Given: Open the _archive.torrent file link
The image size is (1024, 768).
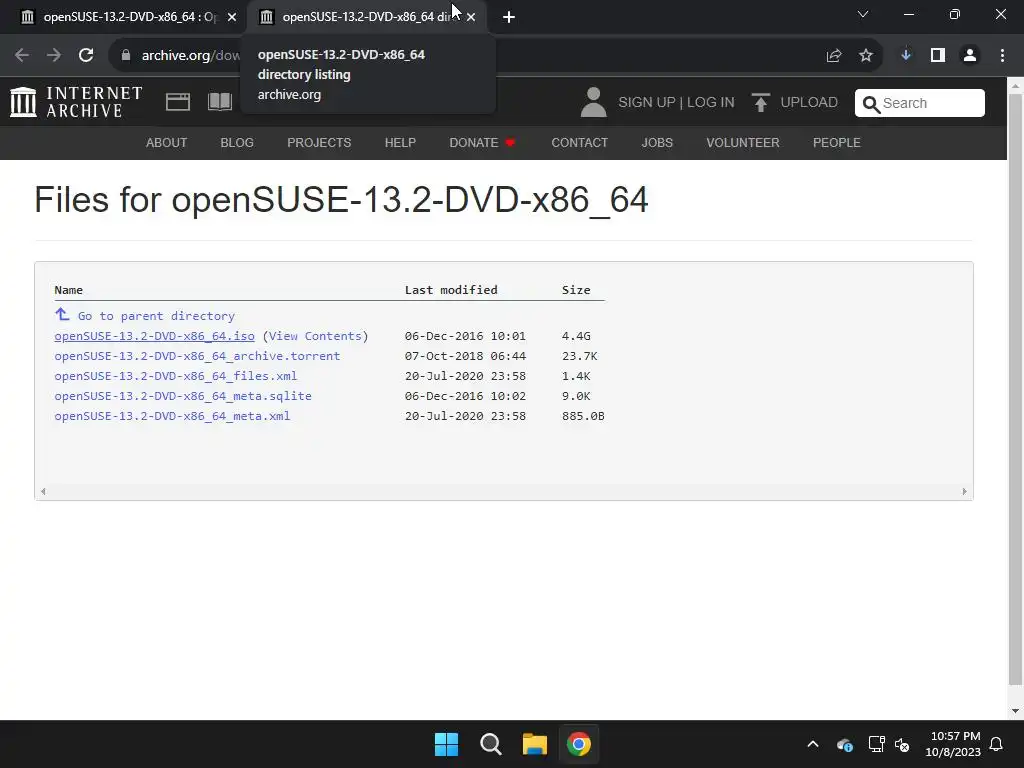Looking at the screenshot, I should (x=197, y=356).
